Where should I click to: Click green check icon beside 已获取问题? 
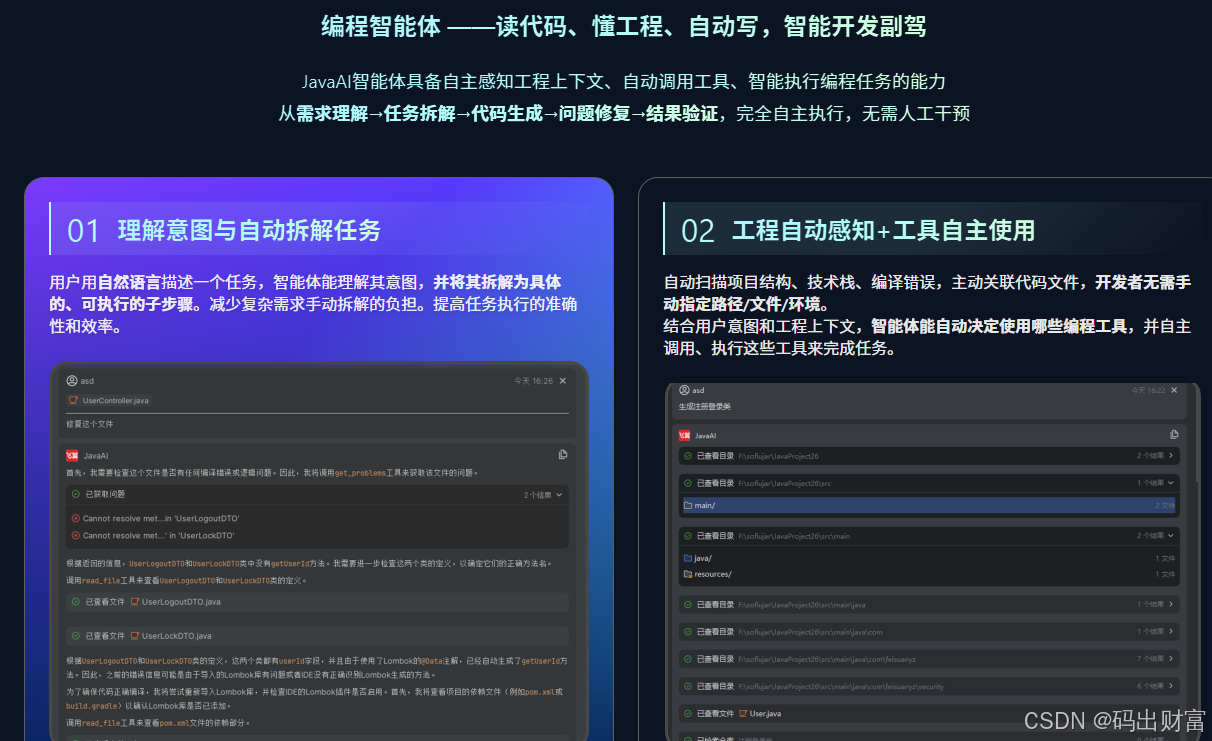(x=75, y=494)
